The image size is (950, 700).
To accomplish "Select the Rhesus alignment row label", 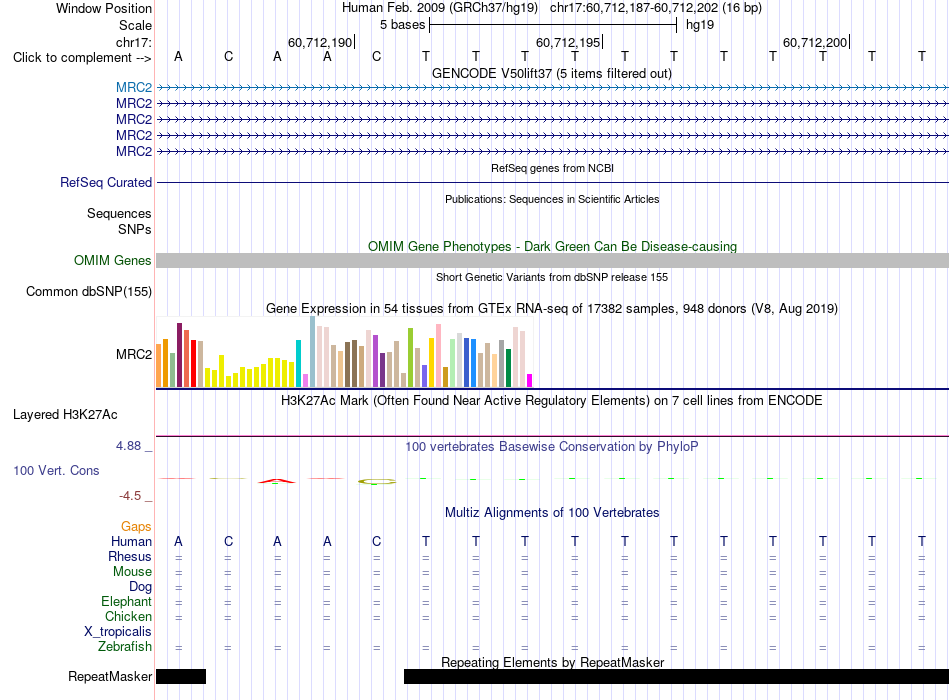I will (x=130, y=557).
